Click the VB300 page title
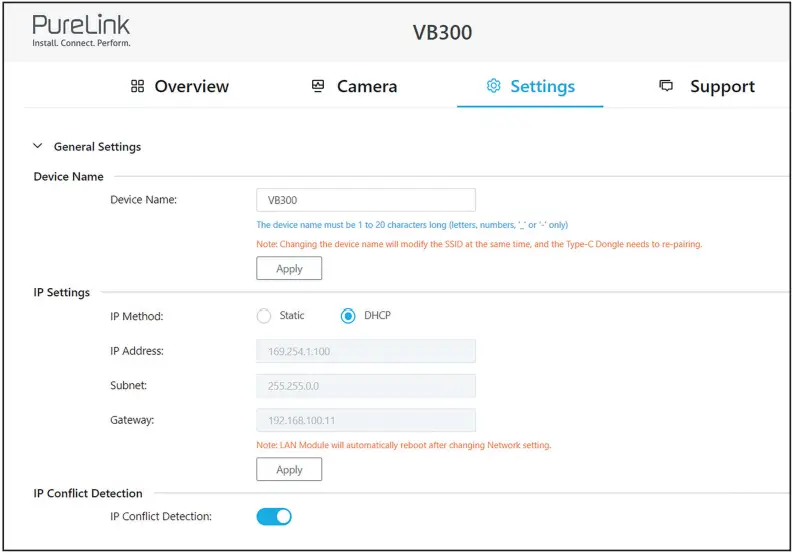796x555 pixels. 442,33
